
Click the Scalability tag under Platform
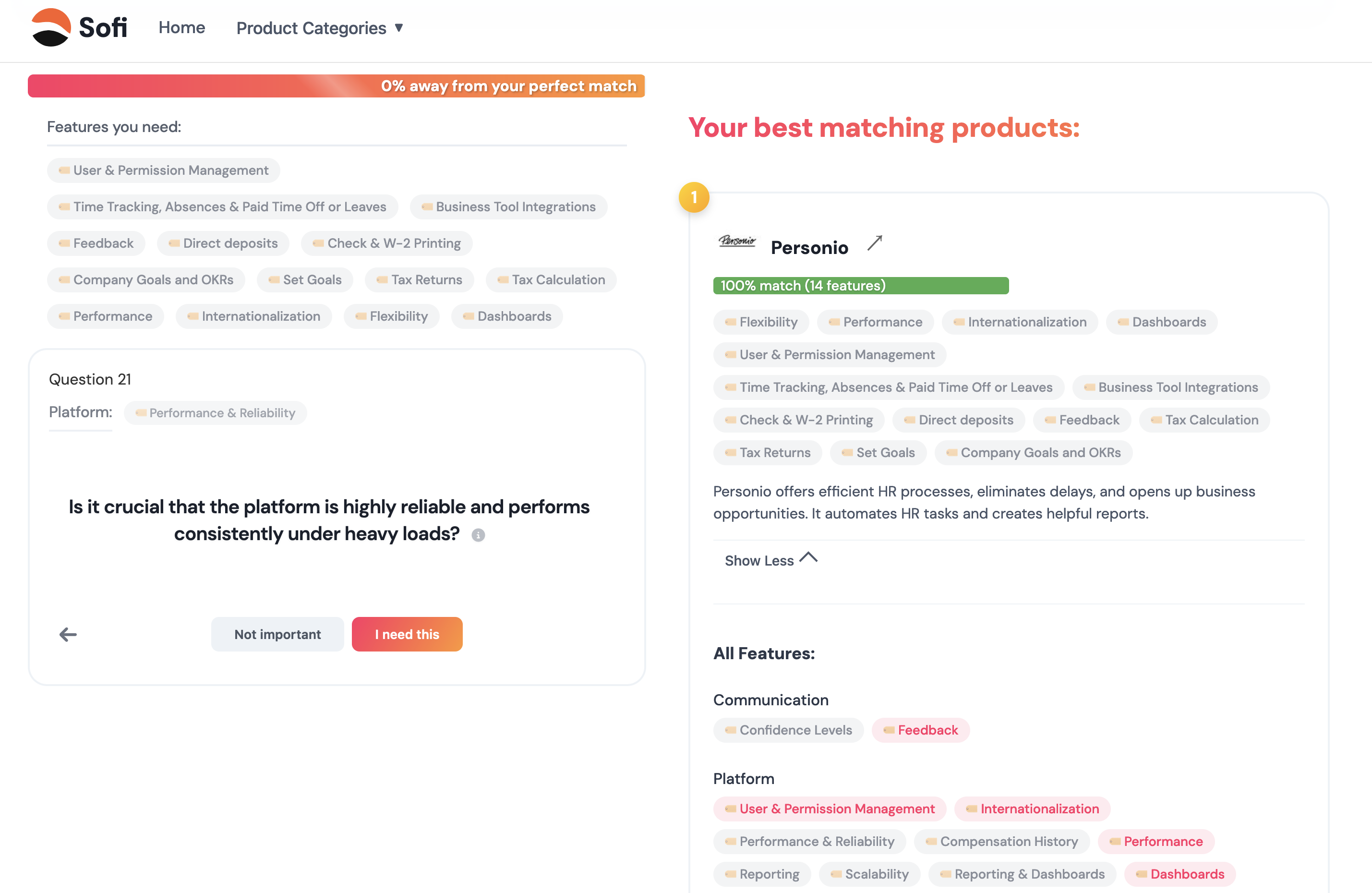pos(869,874)
